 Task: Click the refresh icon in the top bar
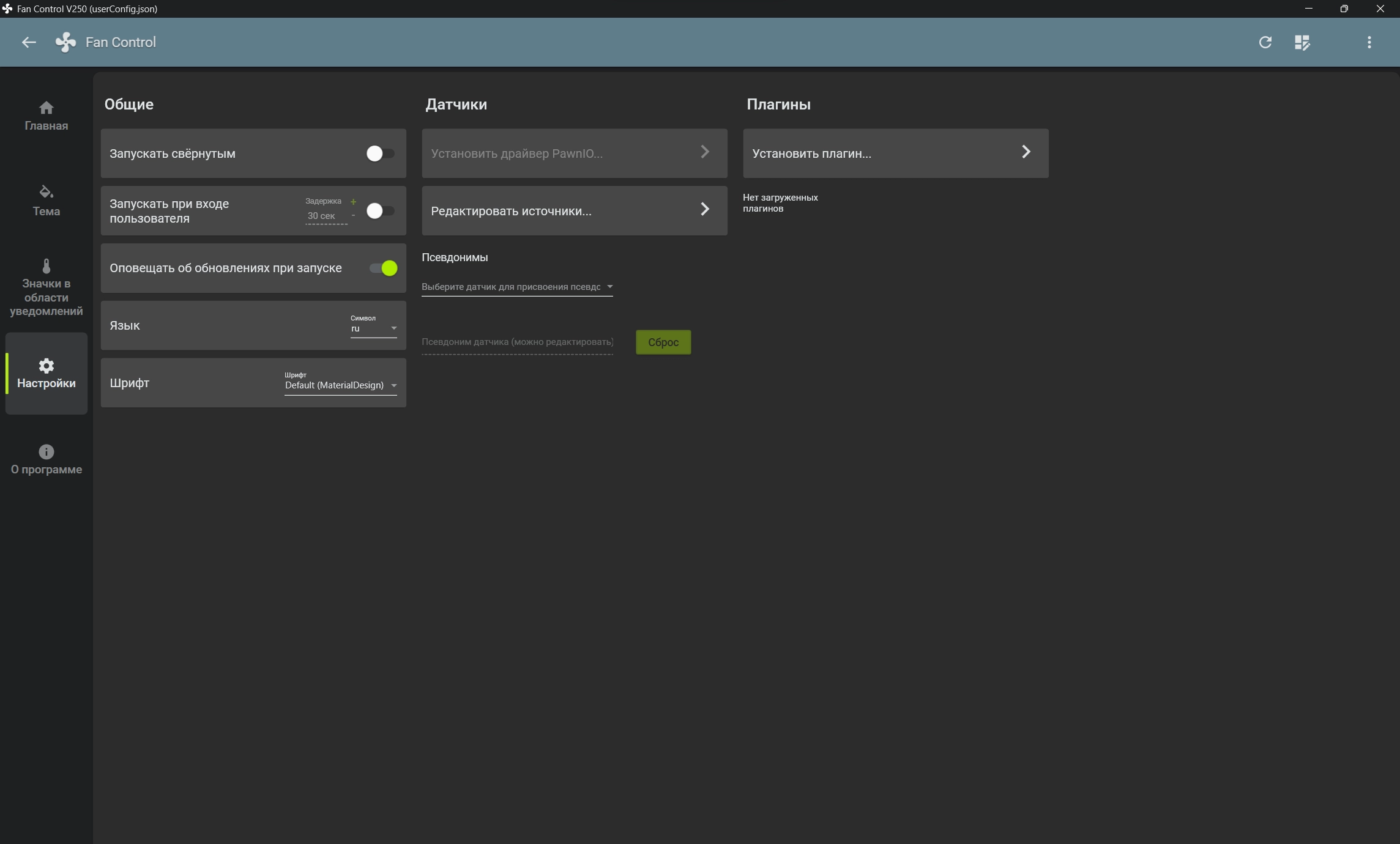click(1265, 42)
